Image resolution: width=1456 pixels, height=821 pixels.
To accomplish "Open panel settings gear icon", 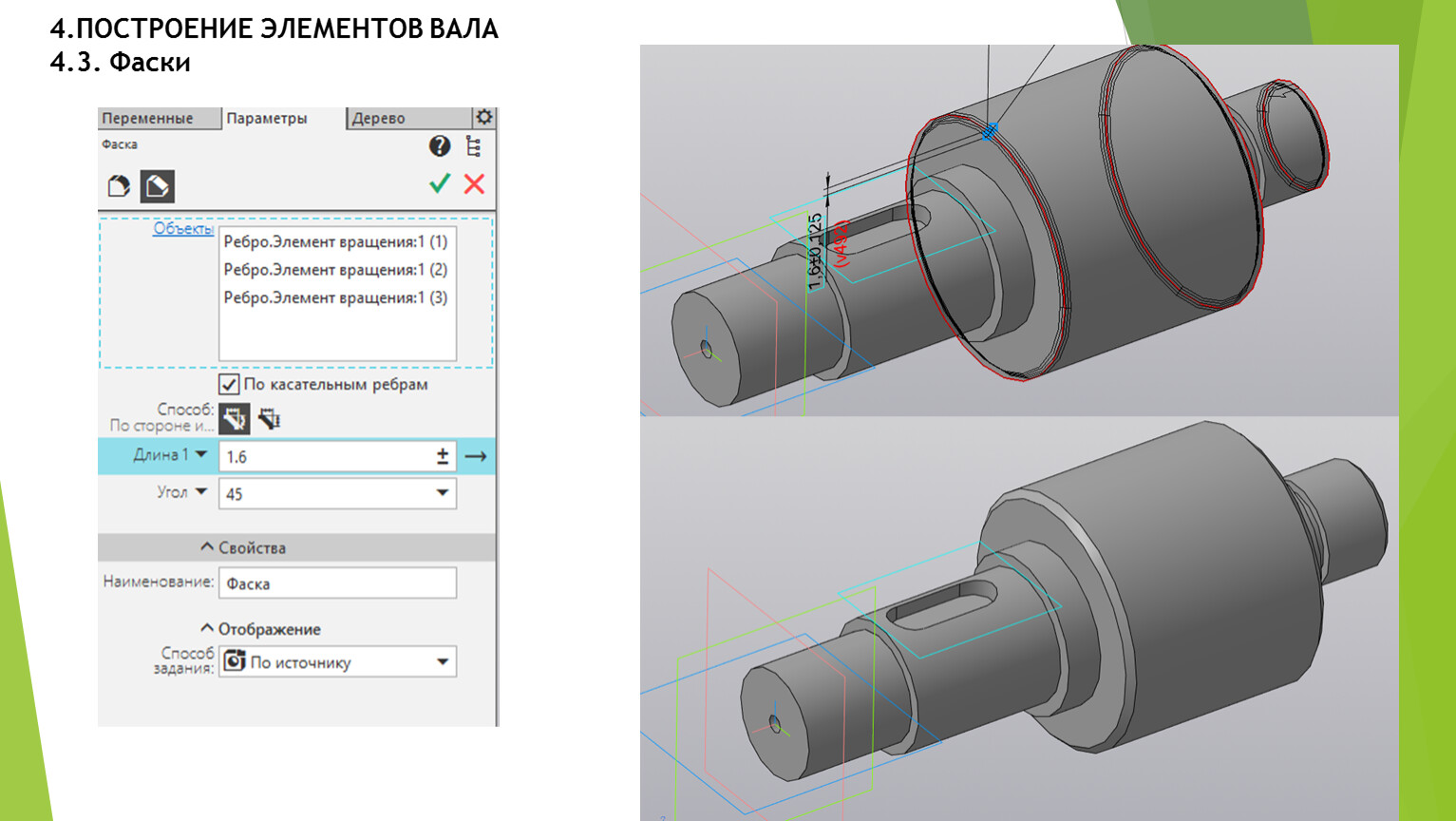I will point(484,117).
